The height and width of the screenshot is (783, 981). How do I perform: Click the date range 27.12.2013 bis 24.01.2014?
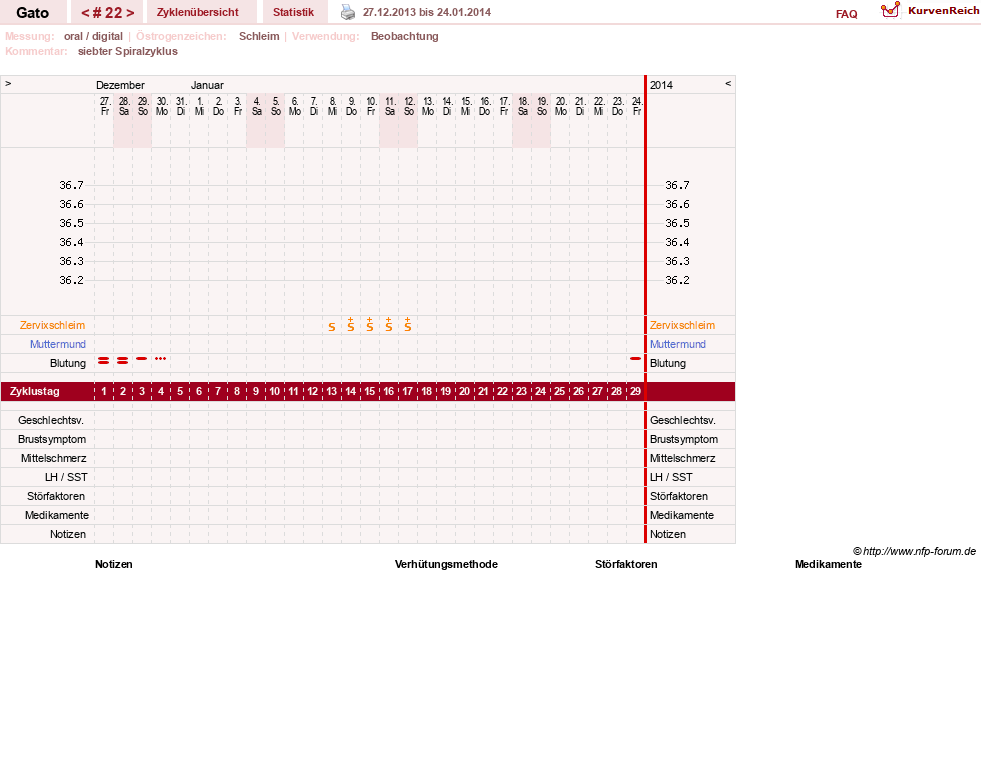click(427, 12)
